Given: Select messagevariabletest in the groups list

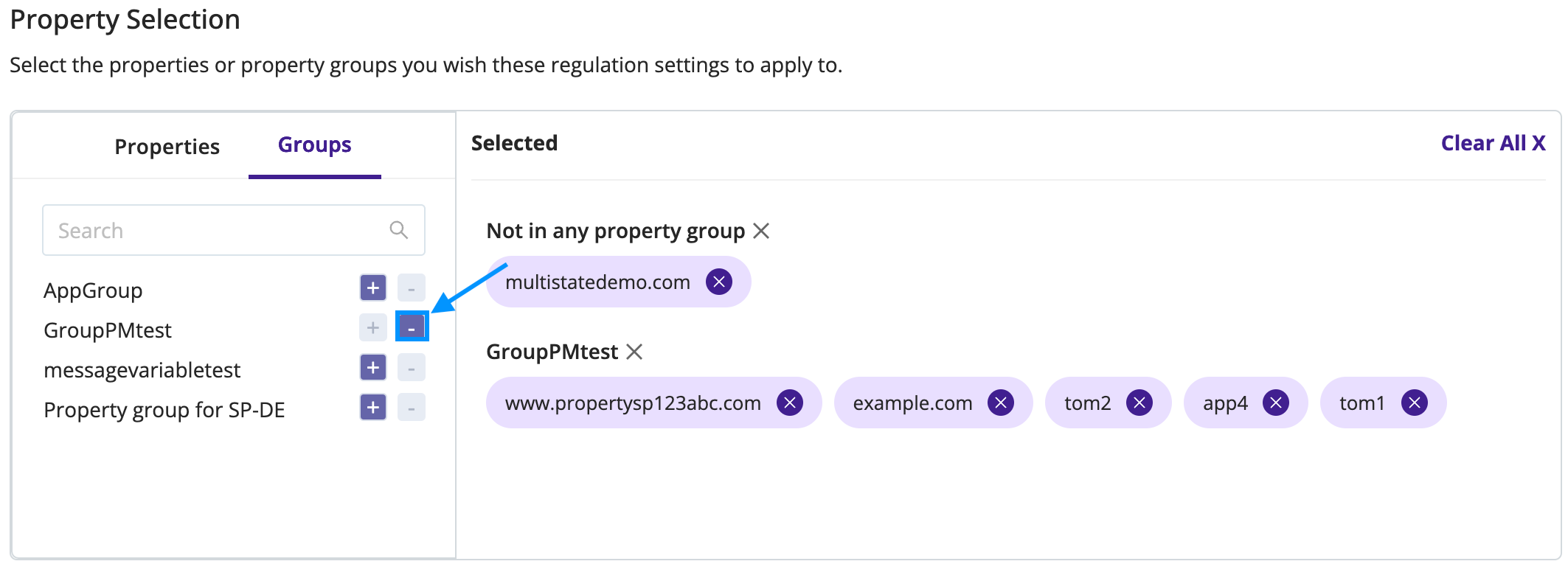Looking at the screenshot, I should [x=142, y=370].
